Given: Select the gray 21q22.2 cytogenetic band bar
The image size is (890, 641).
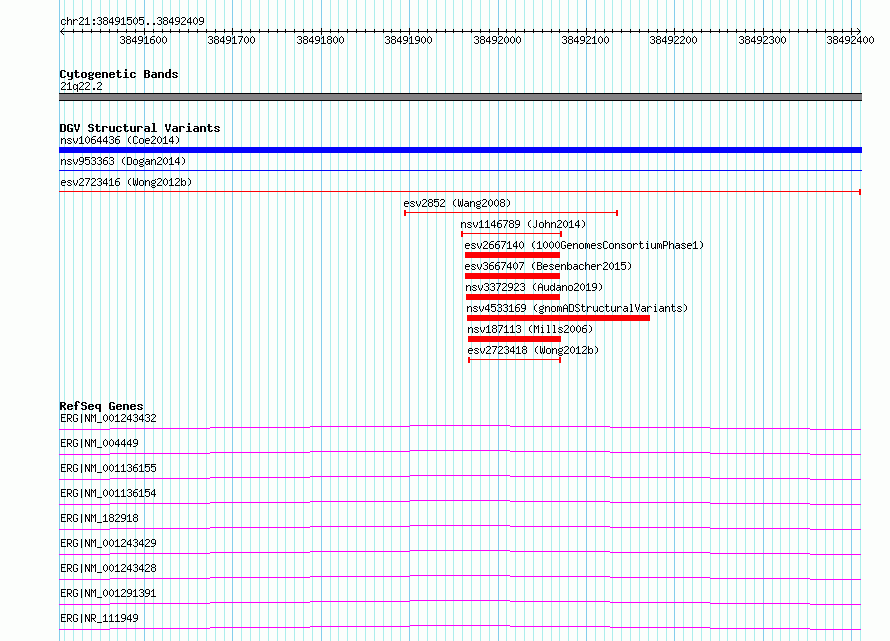Looking at the screenshot, I should point(460,97).
